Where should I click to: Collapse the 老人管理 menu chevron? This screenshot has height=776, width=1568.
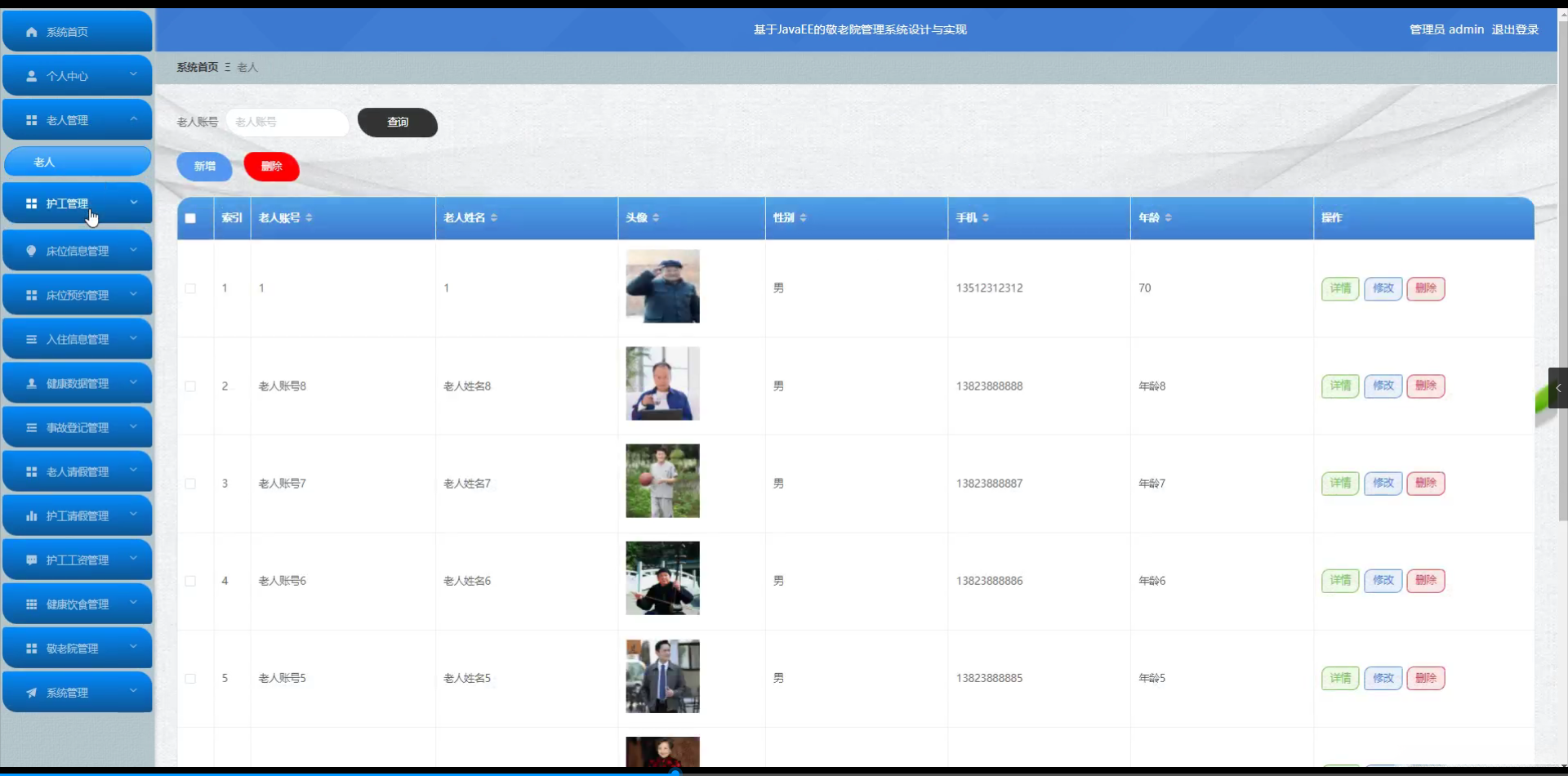point(133,118)
